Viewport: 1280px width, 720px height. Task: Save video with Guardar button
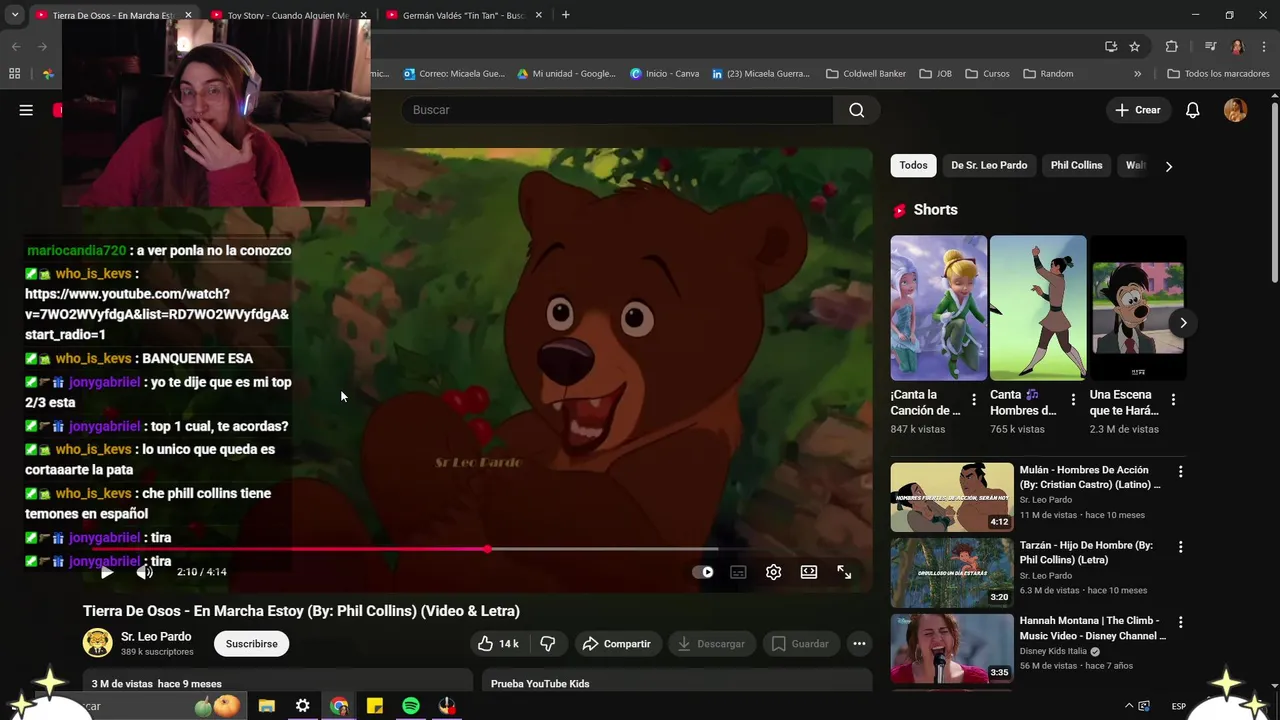point(800,644)
